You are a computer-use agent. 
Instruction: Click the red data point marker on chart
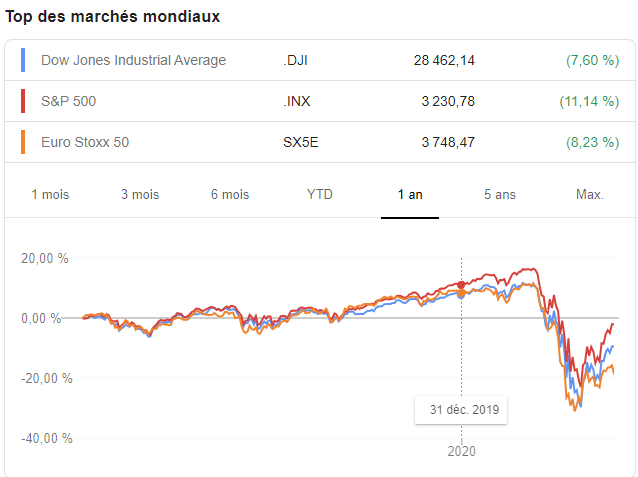462,285
